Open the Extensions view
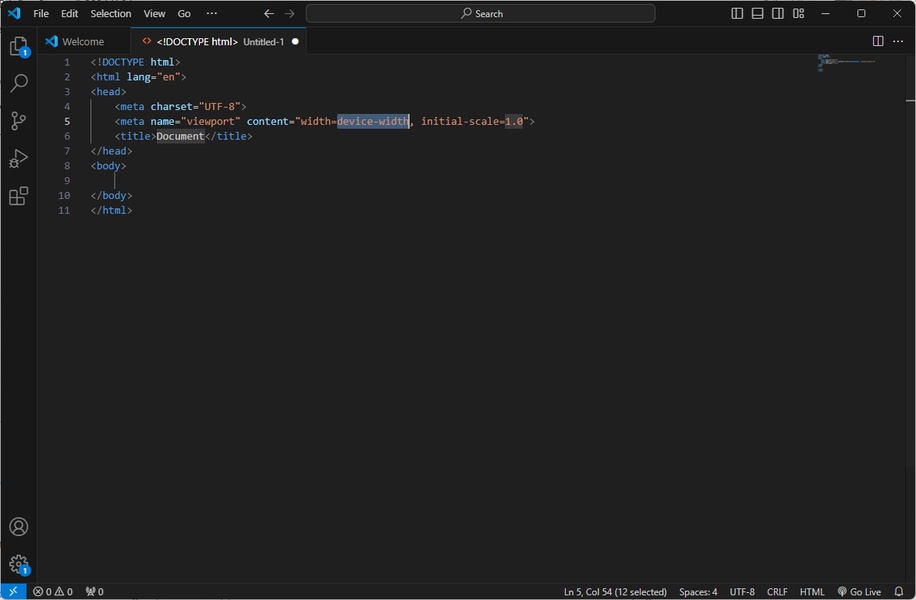Screen dimensions: 916x600 click(x=18, y=197)
